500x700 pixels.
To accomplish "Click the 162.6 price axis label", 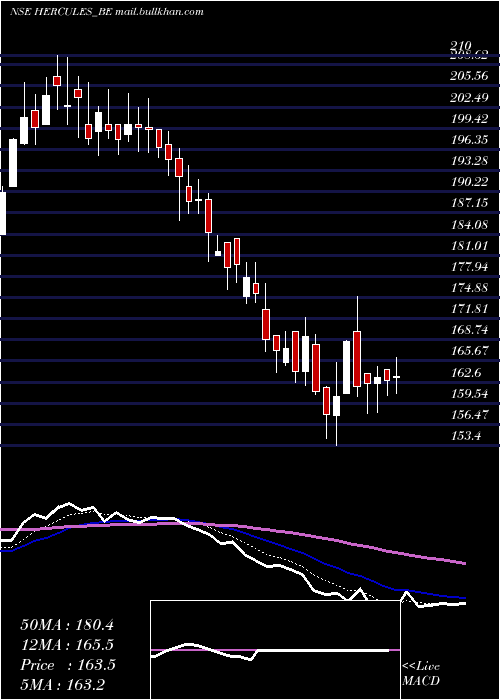I will (466, 373).
